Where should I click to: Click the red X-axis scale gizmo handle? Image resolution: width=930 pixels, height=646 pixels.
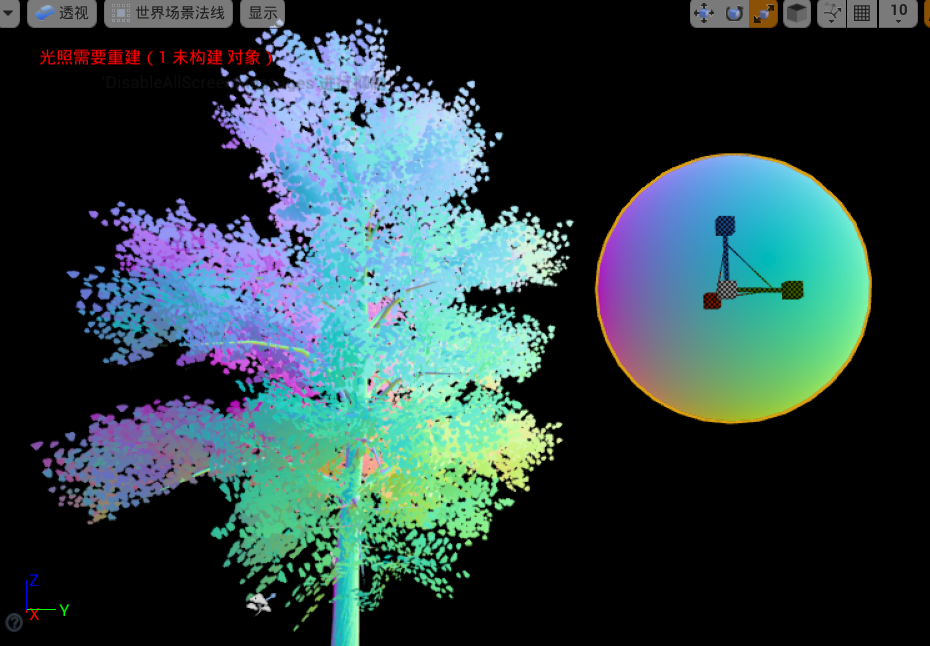(712, 301)
